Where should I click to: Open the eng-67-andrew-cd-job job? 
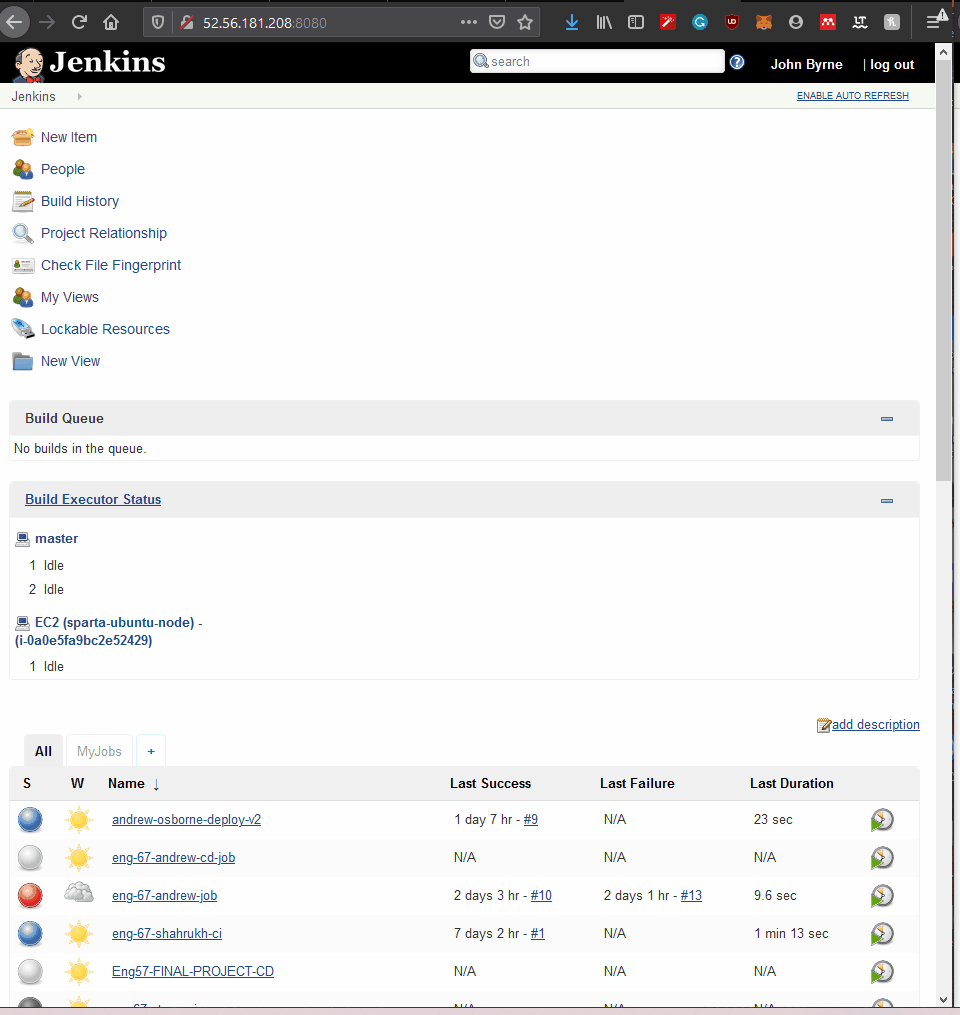tap(173, 858)
